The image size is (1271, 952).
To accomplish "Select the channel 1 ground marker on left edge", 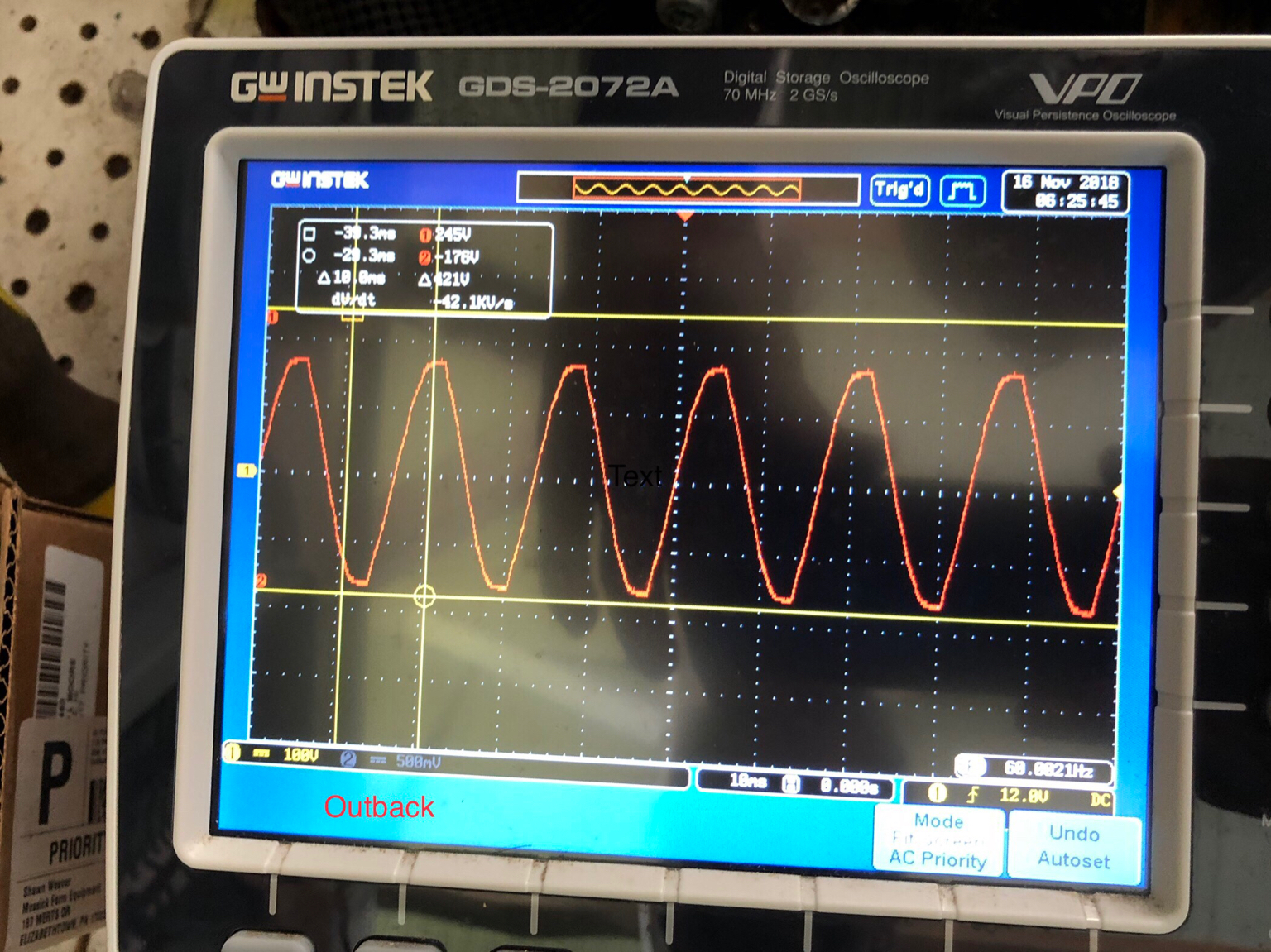I will coord(246,471).
